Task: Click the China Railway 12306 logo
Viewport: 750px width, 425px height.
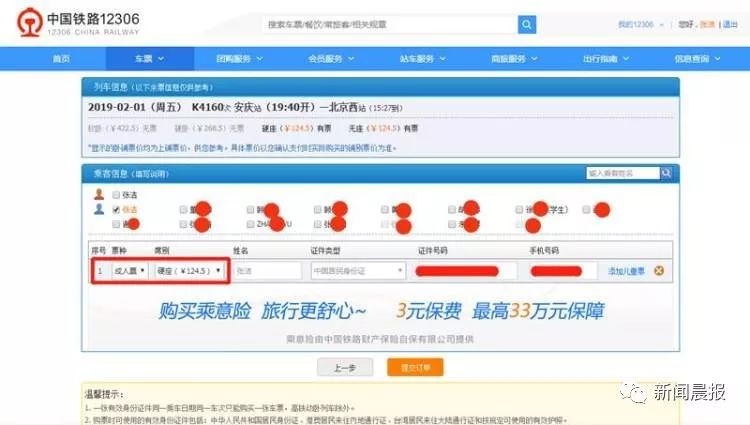Action: tap(78, 22)
